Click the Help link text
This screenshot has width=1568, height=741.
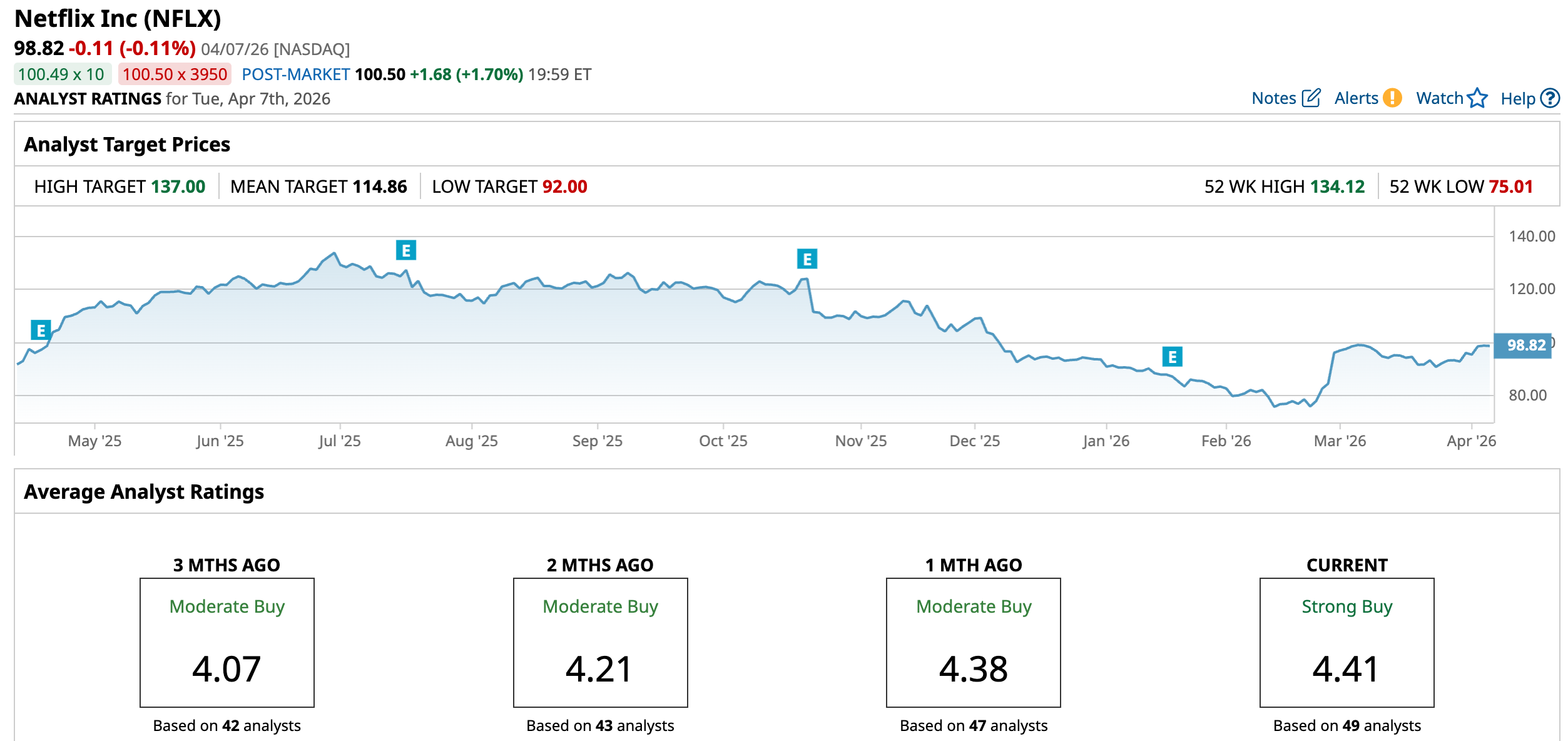click(1518, 99)
